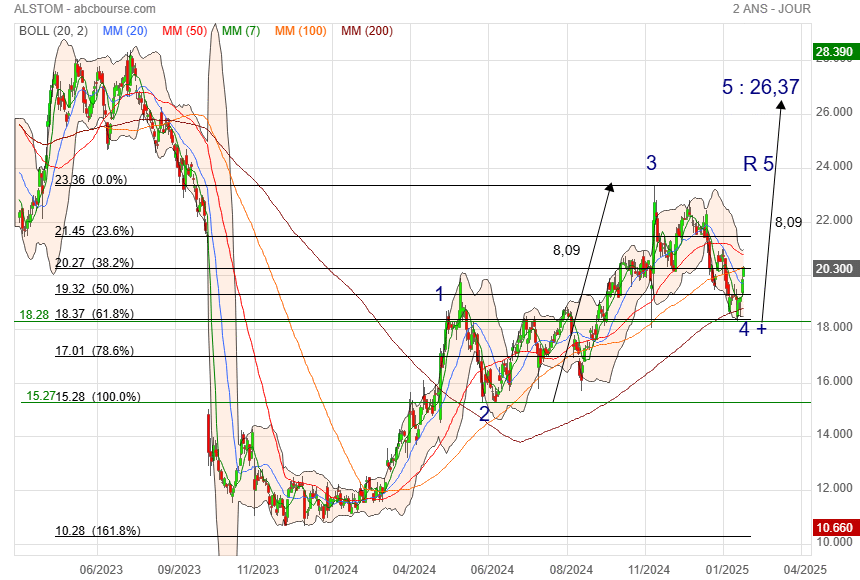Image resolution: width=860 pixels, height=580 pixels.
Task: Click the 11/2024 date axis label
Action: [649, 570]
